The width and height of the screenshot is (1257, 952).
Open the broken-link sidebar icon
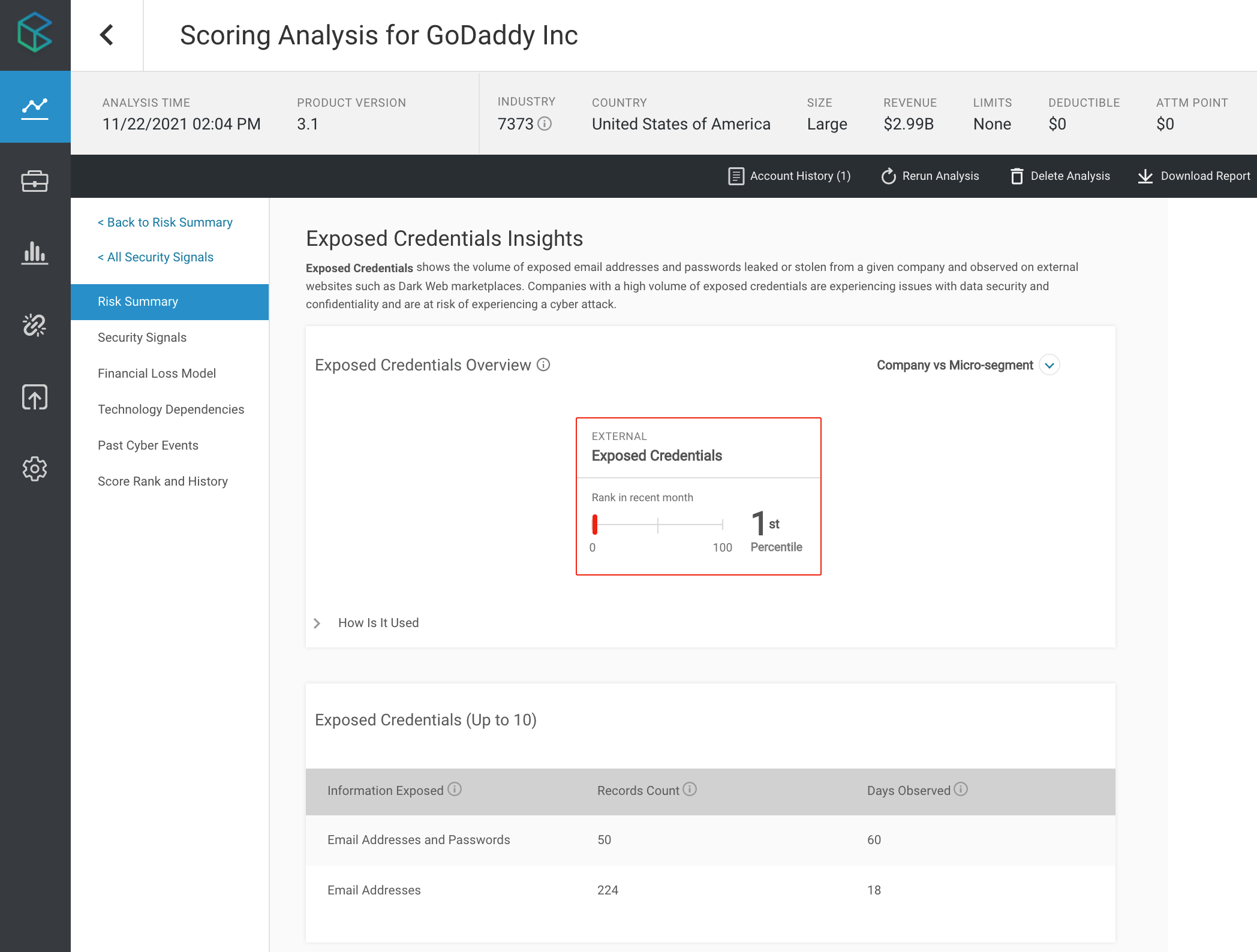point(35,324)
